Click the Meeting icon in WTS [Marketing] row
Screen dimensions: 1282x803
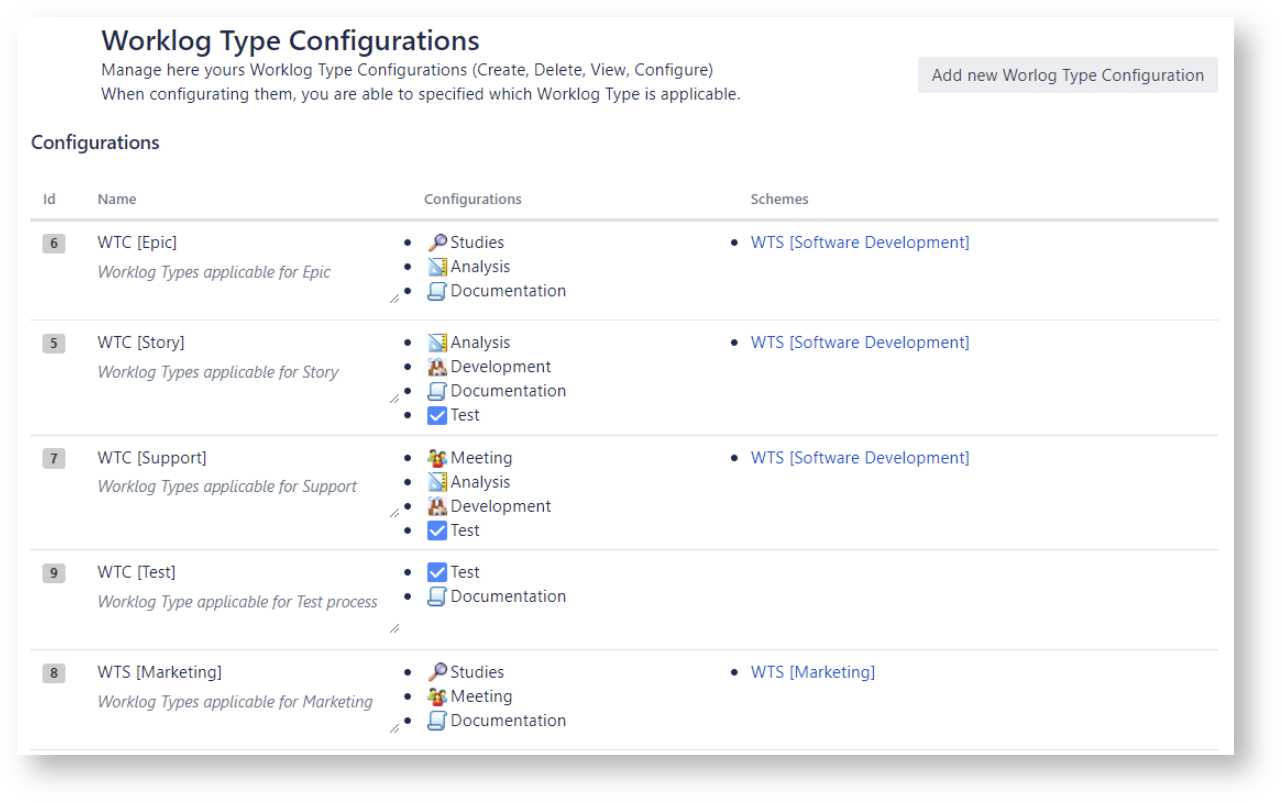click(437, 697)
